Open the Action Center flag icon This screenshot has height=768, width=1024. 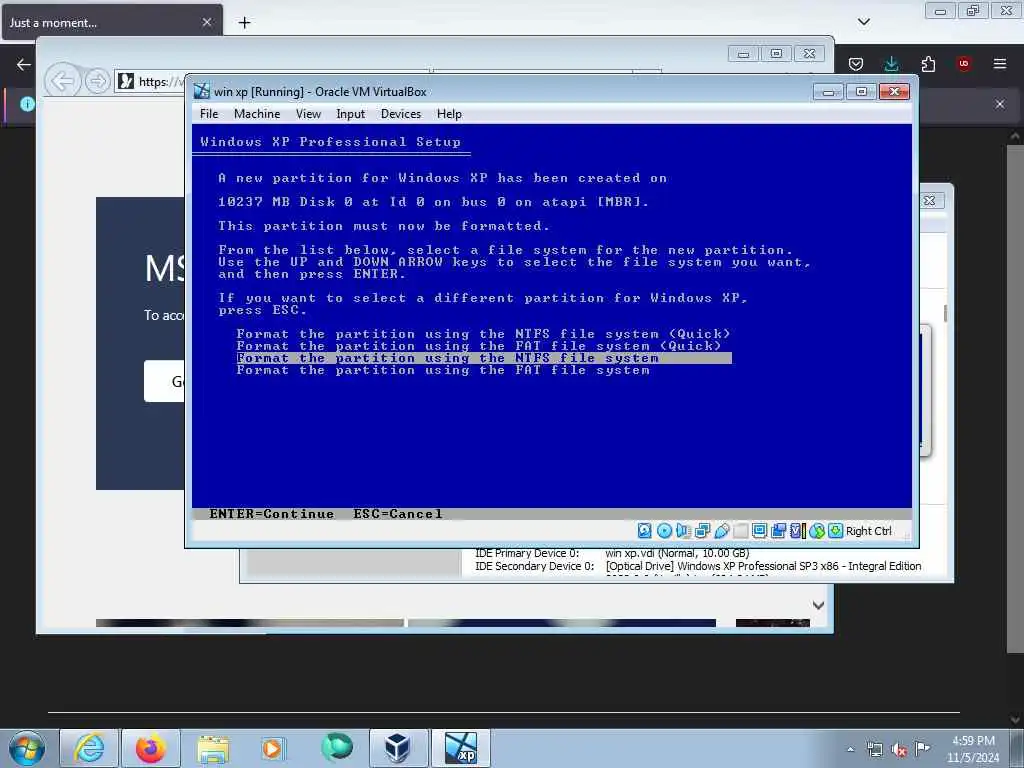click(922, 748)
